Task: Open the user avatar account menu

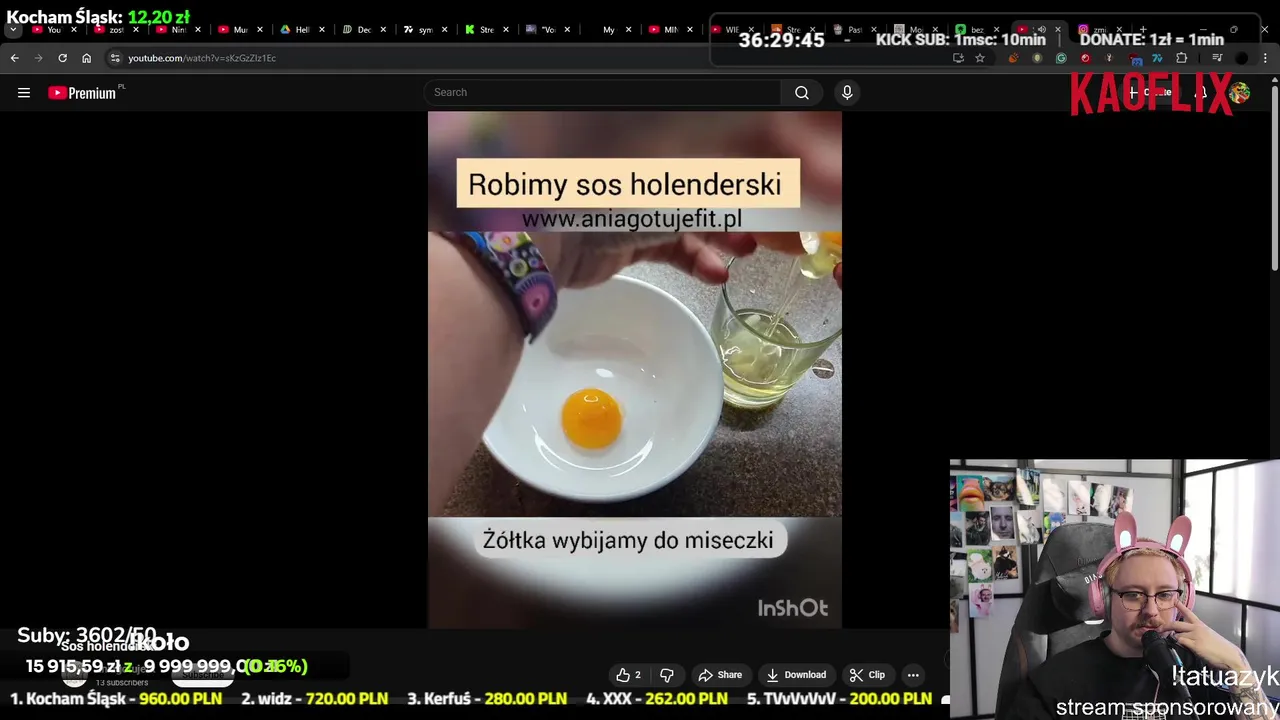Action: pos(1239,93)
